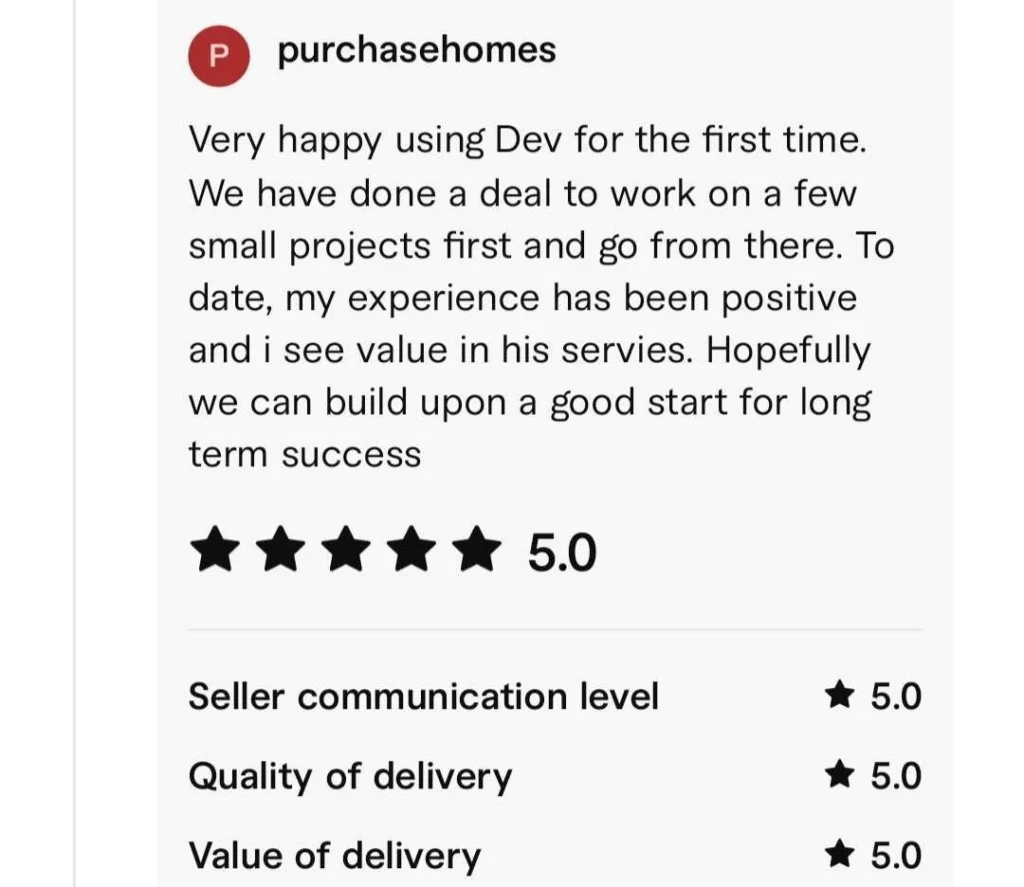Screen dimensions: 1024x887
Task: Click the Seller communication level label
Action: (x=423, y=696)
